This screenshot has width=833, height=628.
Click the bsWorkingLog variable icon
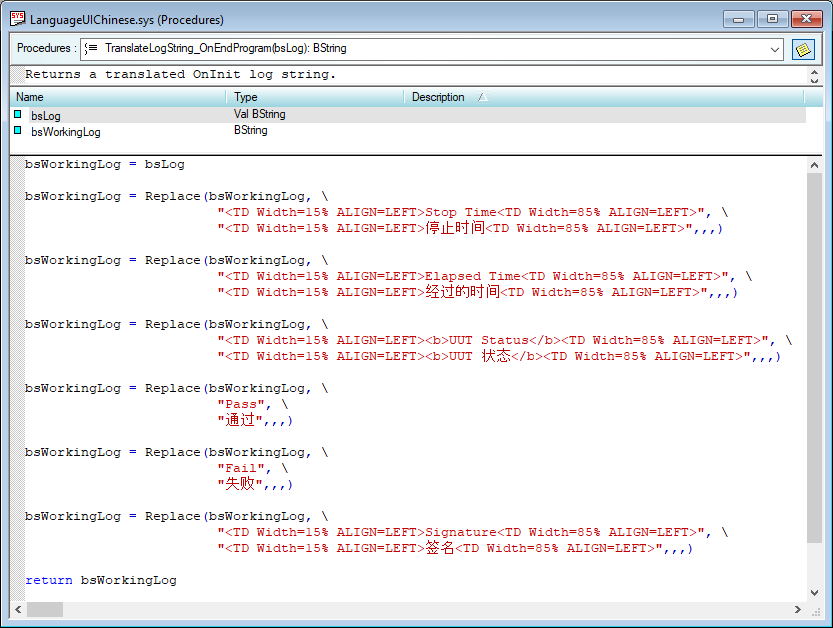(18, 131)
